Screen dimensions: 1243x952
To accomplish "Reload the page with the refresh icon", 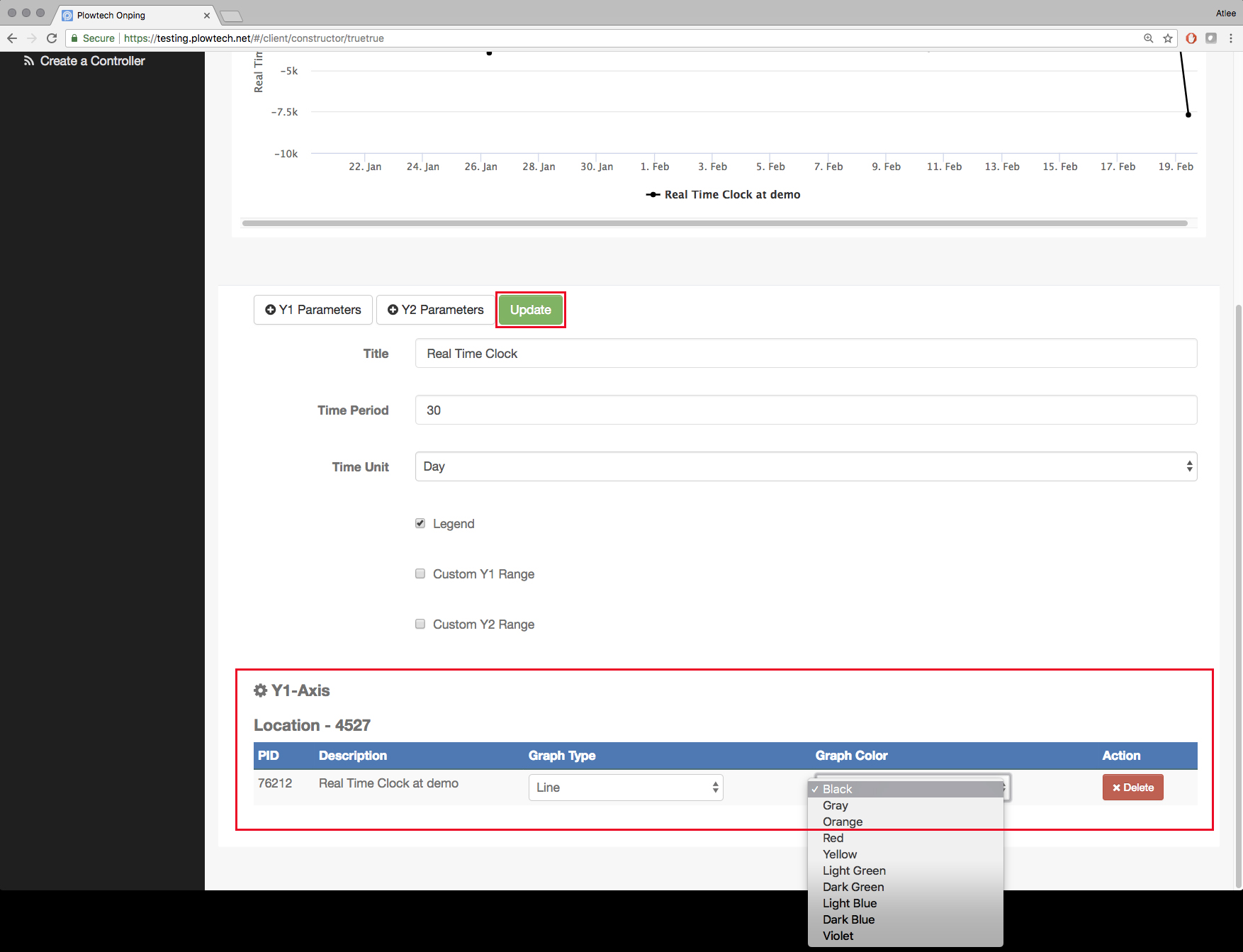I will 52,38.
